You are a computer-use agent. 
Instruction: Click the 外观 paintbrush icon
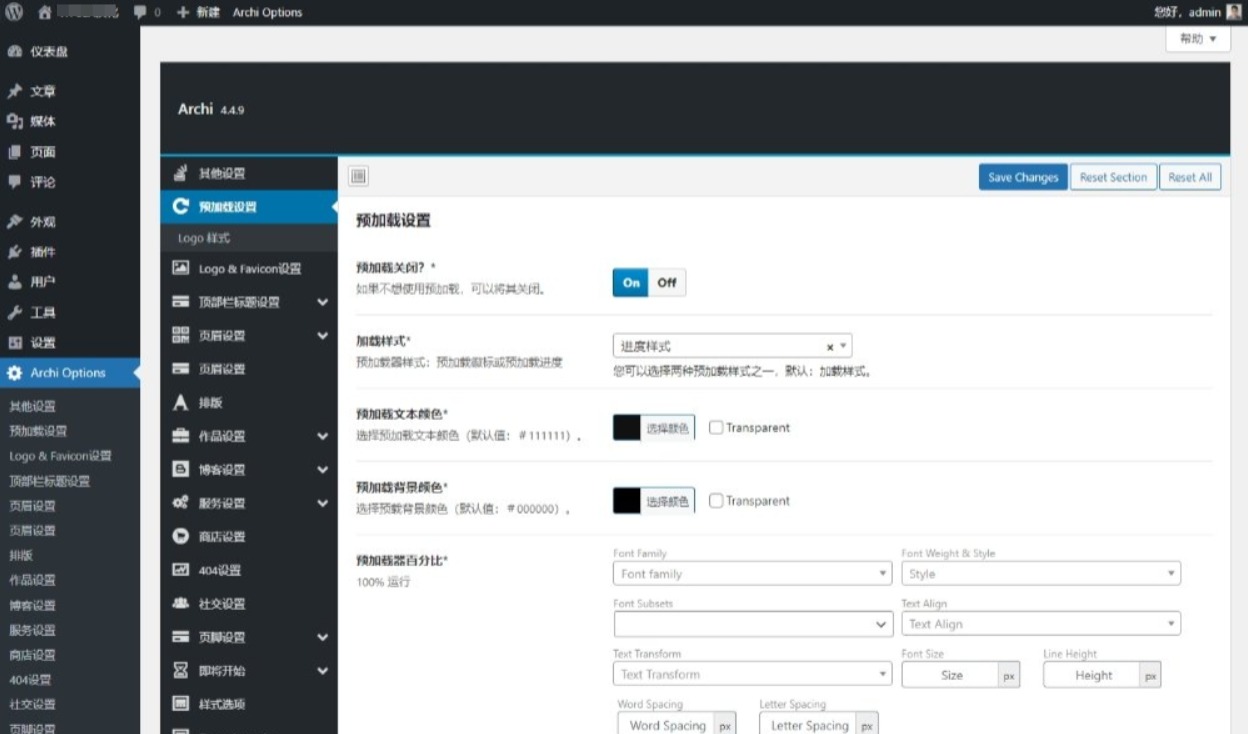[x=15, y=222]
